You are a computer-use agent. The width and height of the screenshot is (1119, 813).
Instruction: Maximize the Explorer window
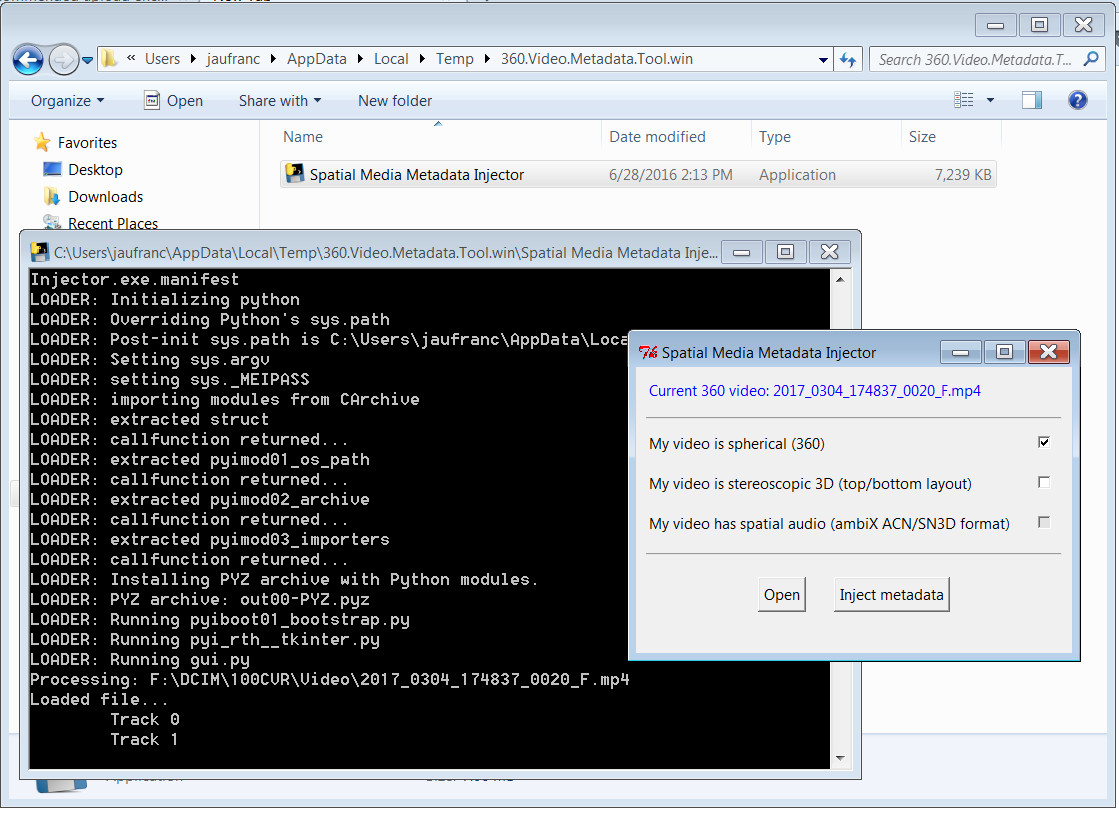(1040, 25)
